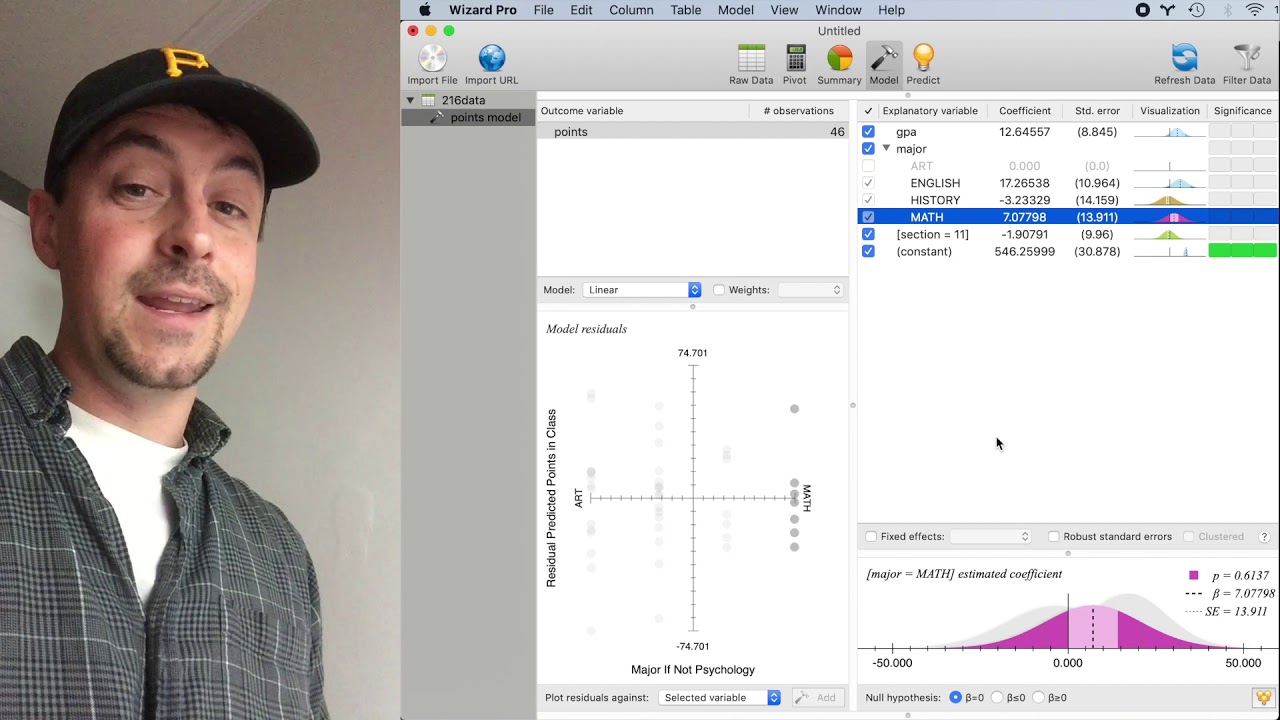This screenshot has width=1280, height=720.
Task: Open the Model type Linear dropdown
Action: 642,290
